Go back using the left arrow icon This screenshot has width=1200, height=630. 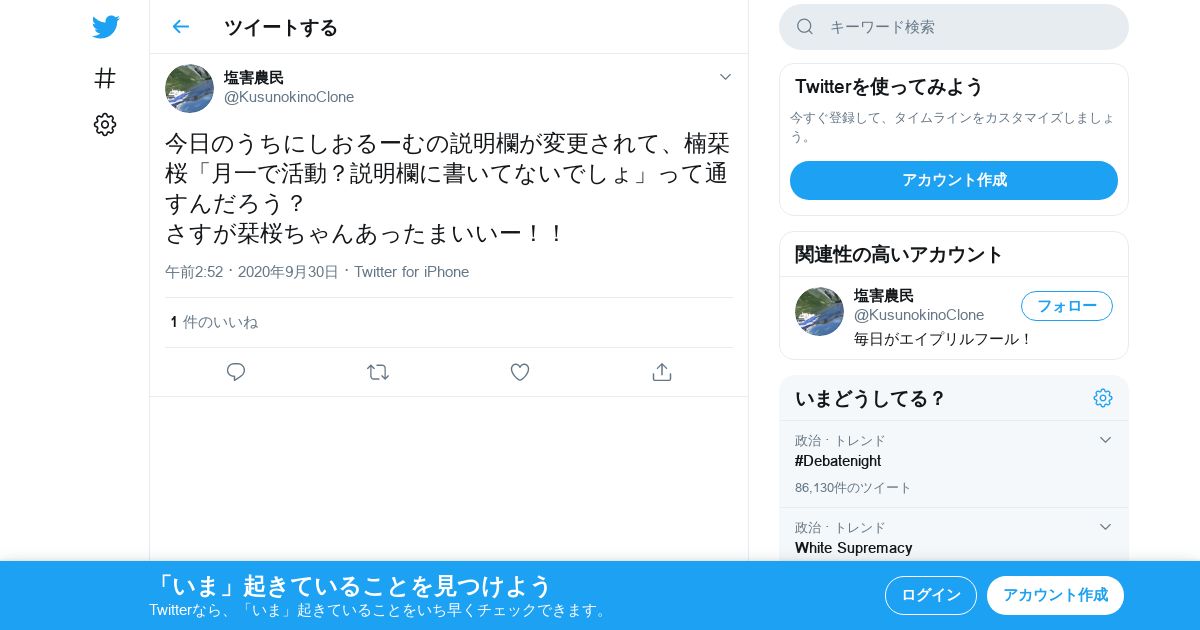180,27
